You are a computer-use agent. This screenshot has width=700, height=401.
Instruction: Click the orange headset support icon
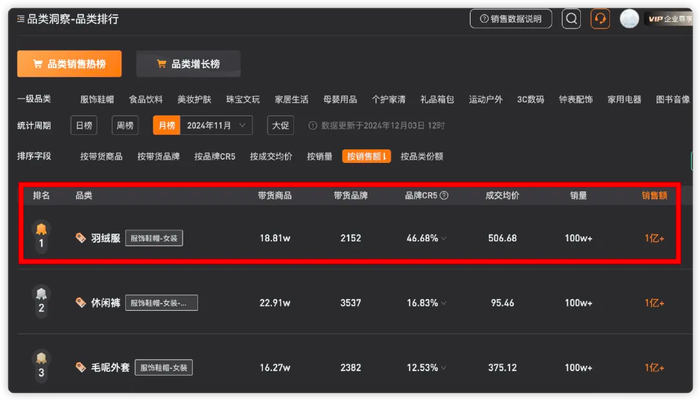click(x=600, y=19)
